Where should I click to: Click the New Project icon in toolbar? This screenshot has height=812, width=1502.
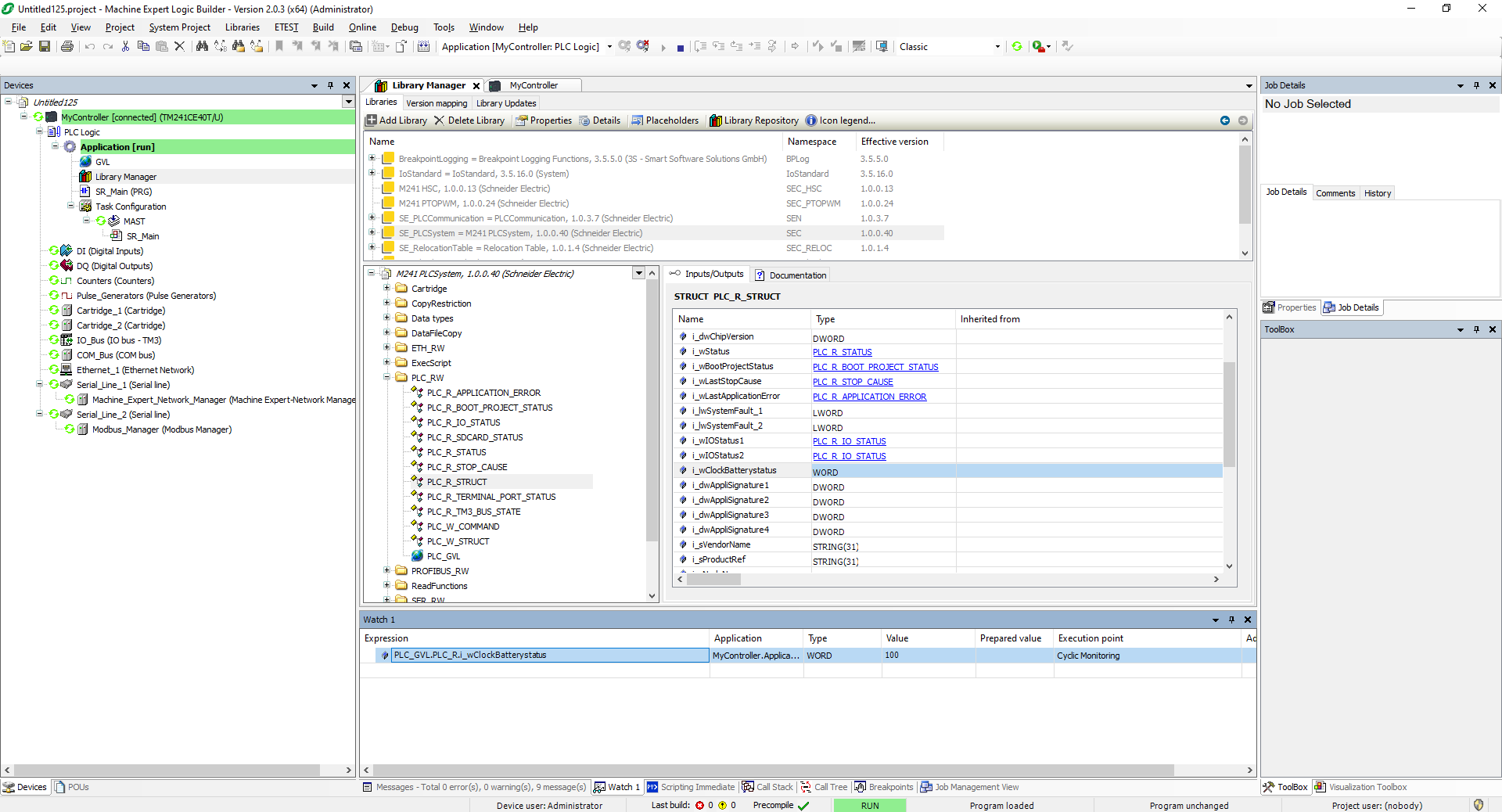(x=9, y=47)
